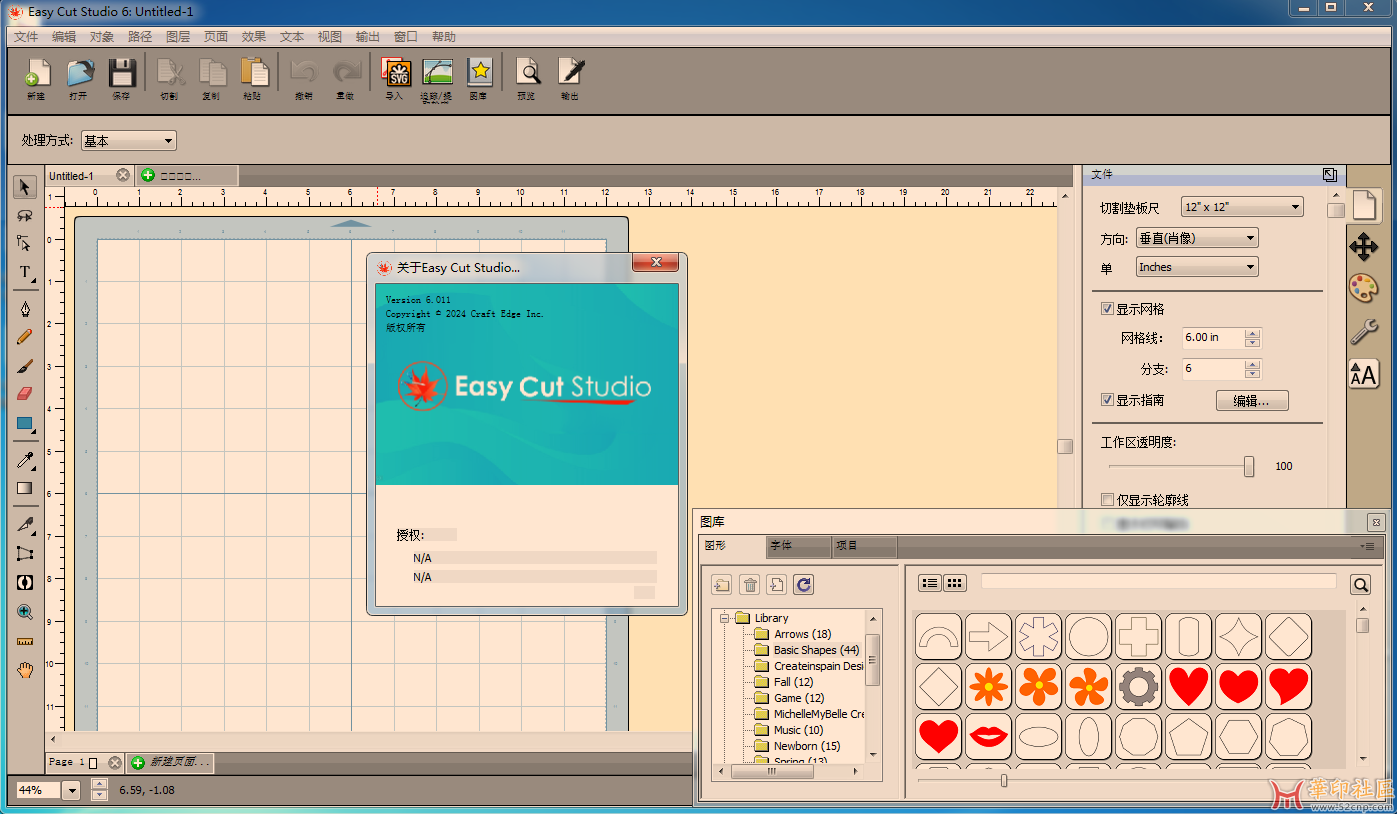Click the 打开 open file icon
Screen dimensions: 1397x814
(x=79, y=73)
